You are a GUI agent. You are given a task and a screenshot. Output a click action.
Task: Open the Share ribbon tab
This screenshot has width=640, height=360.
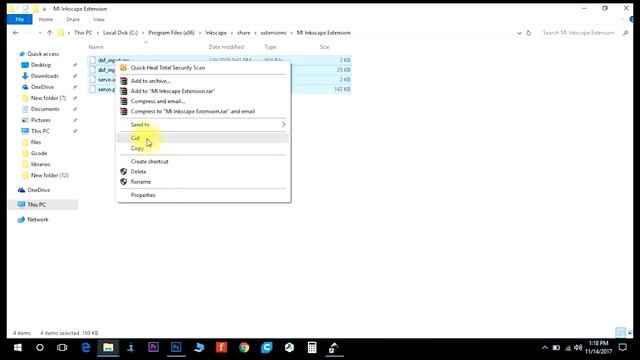coord(73,19)
